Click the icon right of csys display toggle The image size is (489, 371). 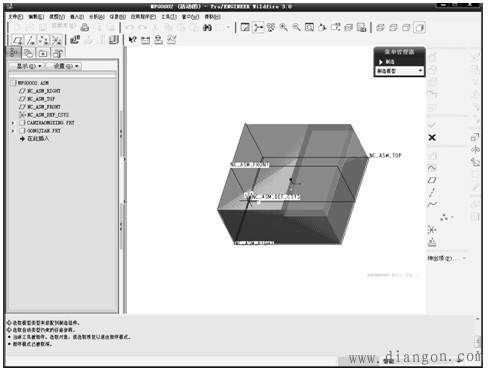[75, 40]
